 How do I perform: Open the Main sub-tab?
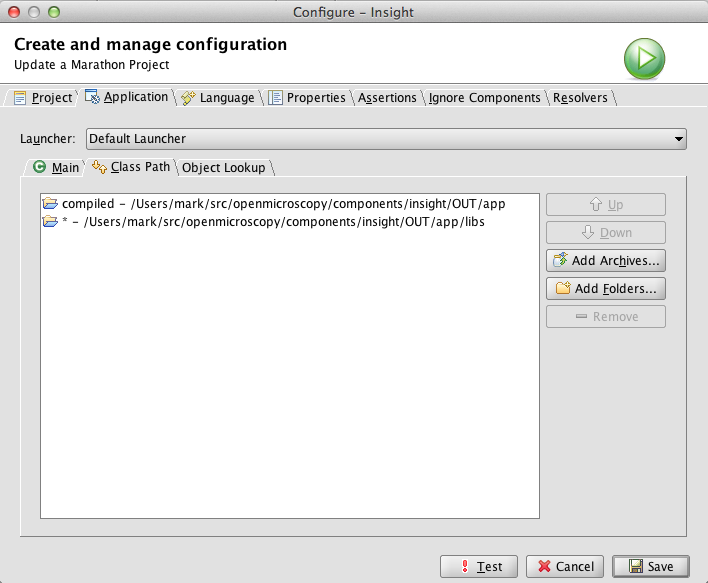point(56,168)
